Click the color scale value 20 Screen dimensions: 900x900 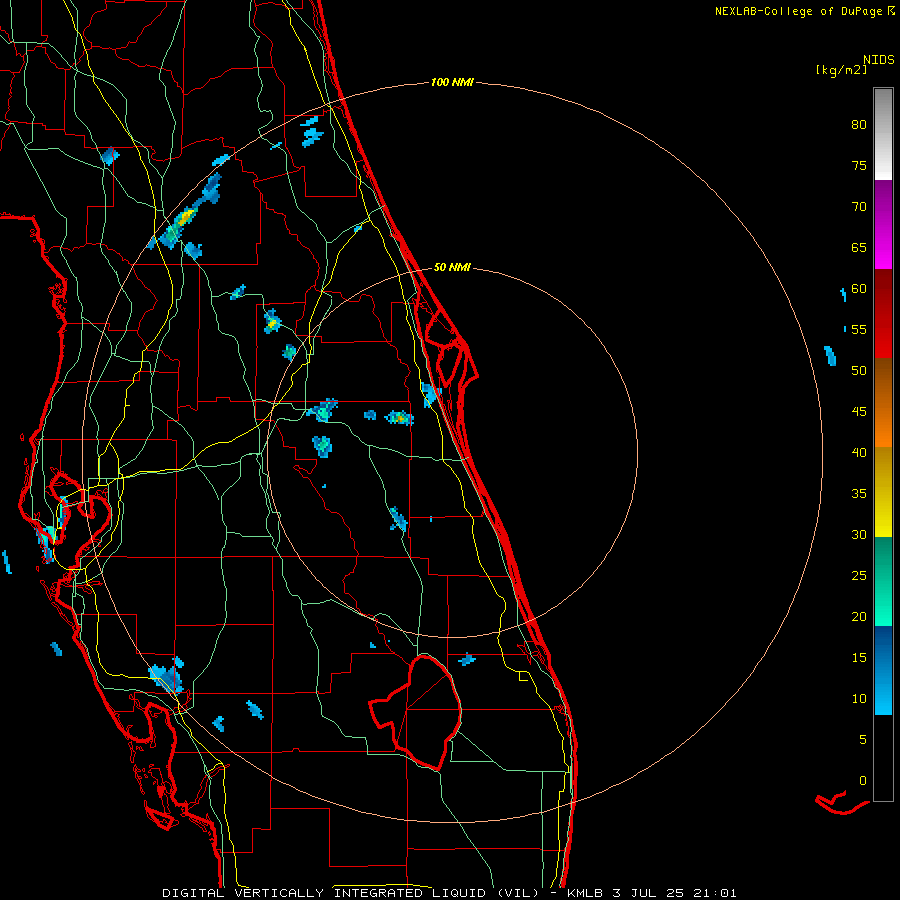859,616
